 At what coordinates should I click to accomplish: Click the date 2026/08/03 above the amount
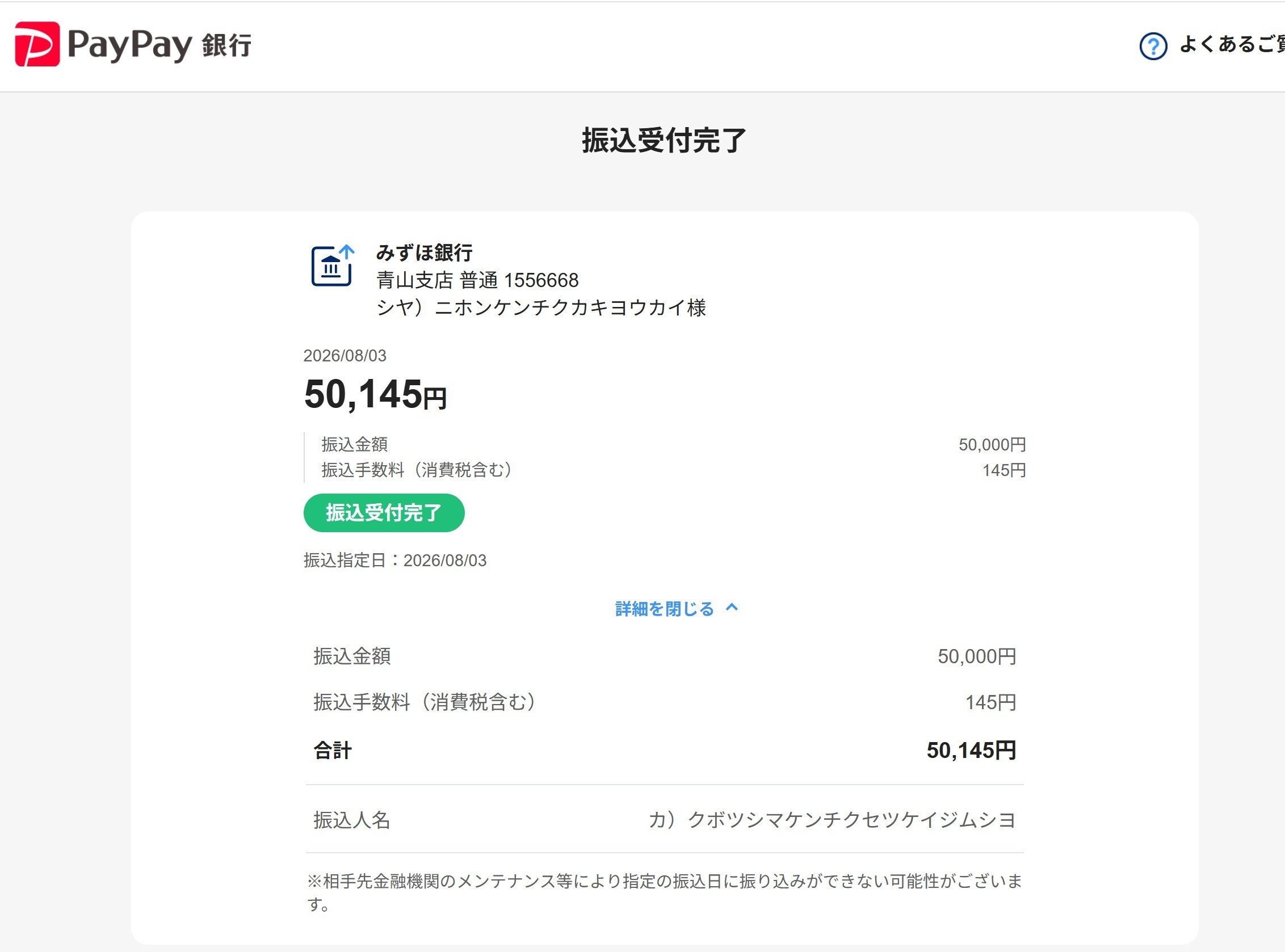click(345, 356)
